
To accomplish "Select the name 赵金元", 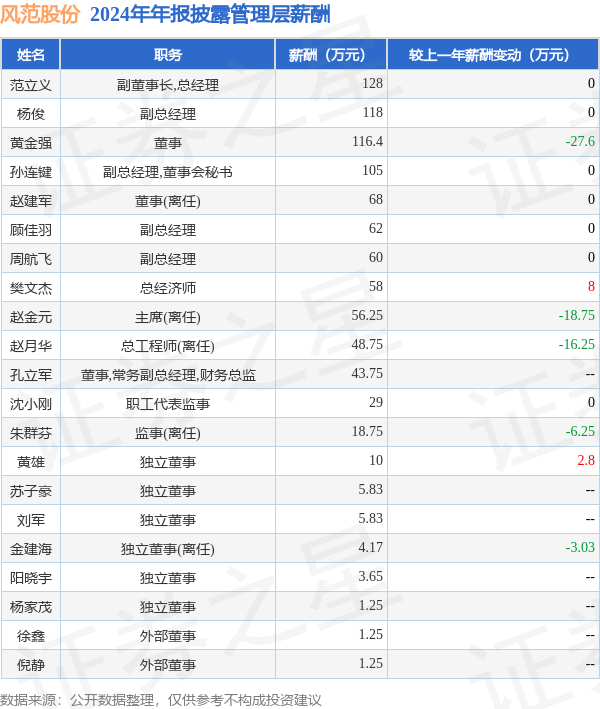I will pos(31,316).
